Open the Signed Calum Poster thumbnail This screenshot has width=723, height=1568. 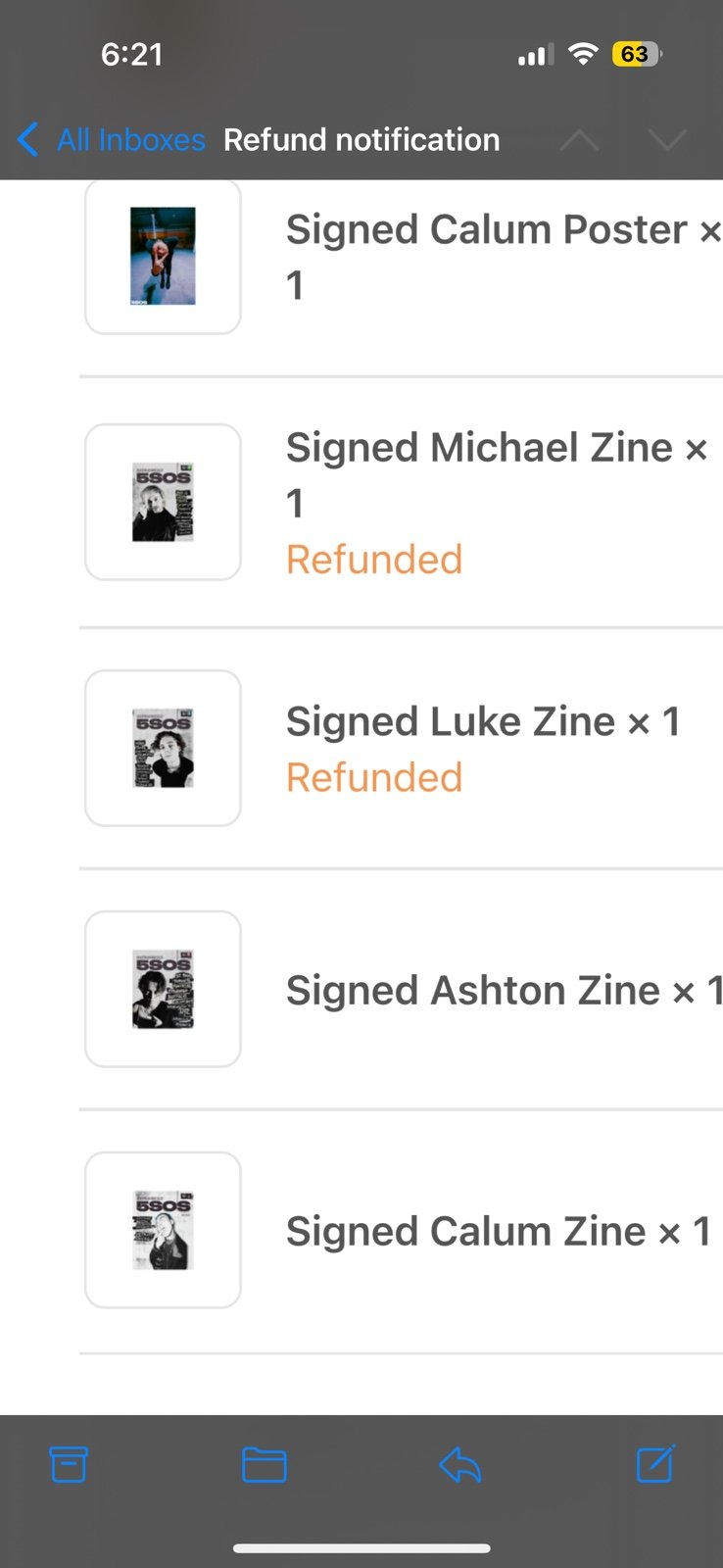[163, 256]
